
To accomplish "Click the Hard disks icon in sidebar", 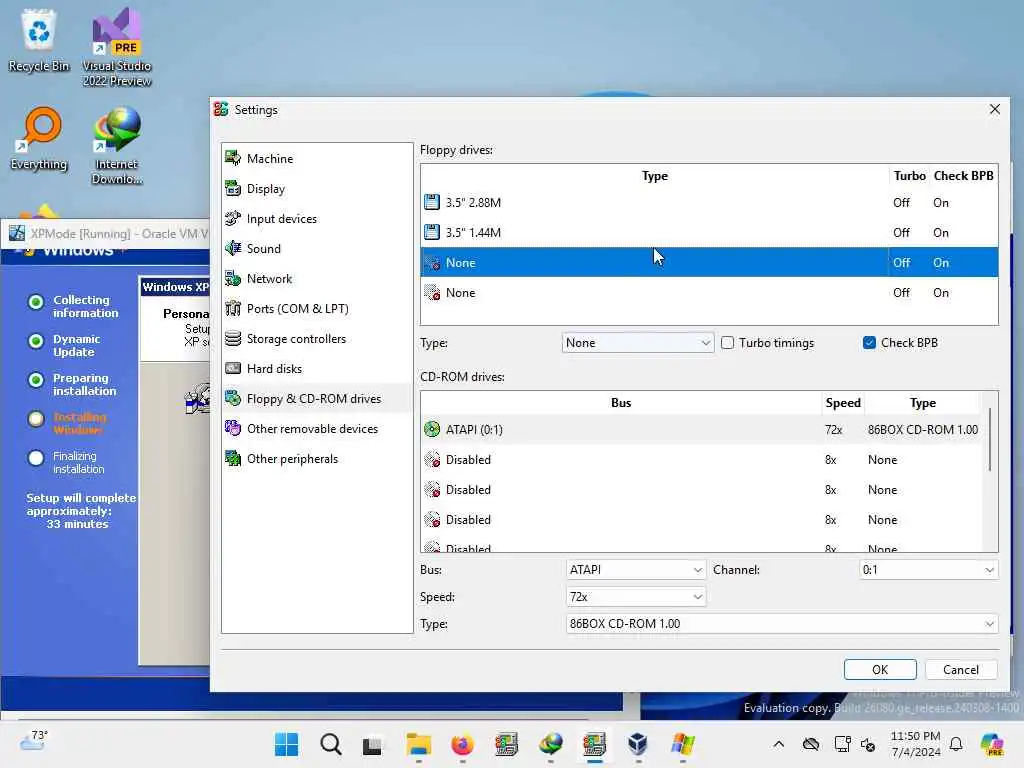I will click(x=233, y=368).
